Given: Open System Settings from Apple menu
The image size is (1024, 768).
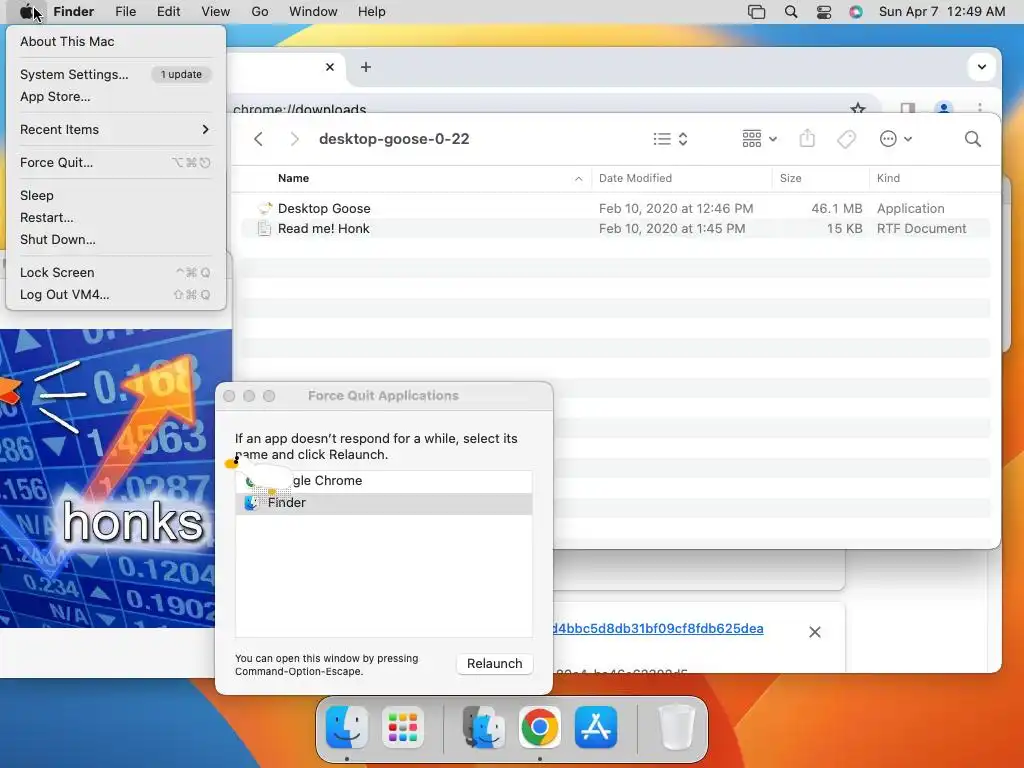Looking at the screenshot, I should [116, 74].
